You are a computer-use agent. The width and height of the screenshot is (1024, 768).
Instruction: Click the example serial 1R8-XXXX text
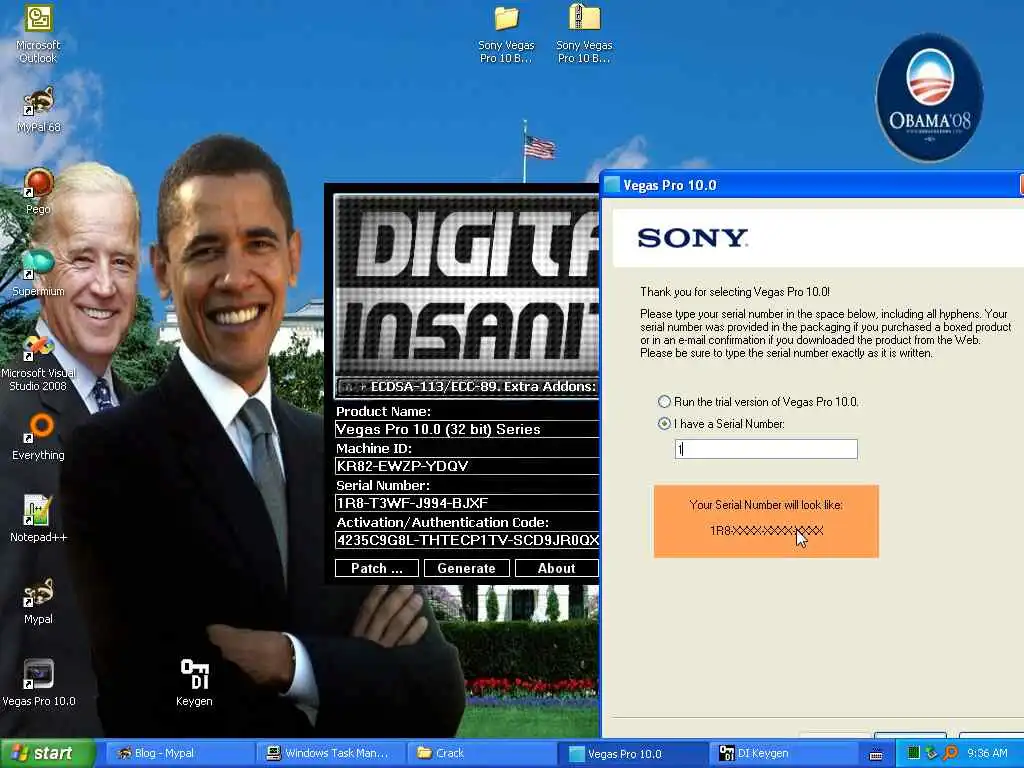coord(766,530)
